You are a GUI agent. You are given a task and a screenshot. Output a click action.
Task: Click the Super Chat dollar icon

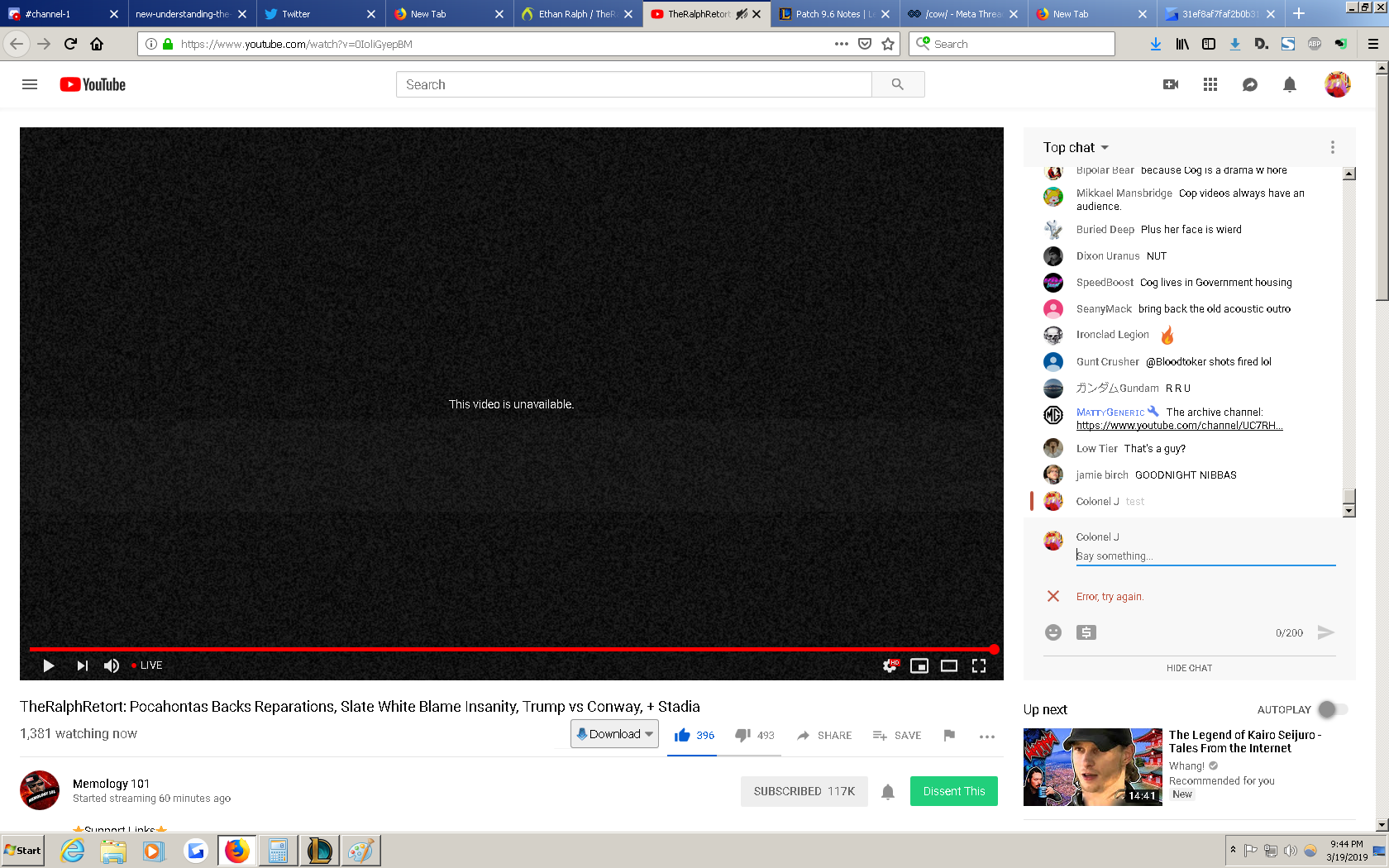point(1086,632)
